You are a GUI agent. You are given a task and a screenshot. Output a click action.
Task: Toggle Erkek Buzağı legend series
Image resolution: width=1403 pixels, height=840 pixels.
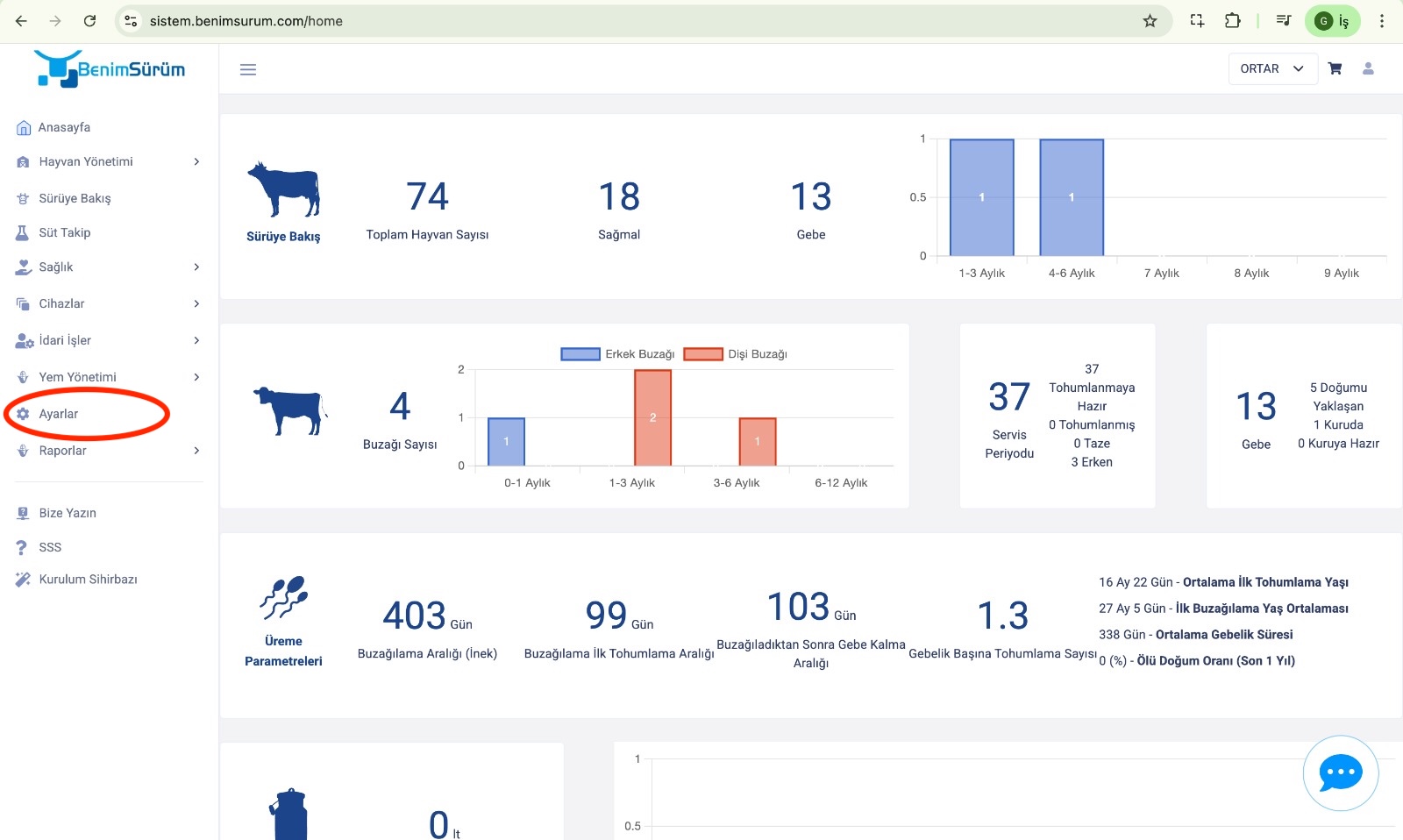point(617,354)
